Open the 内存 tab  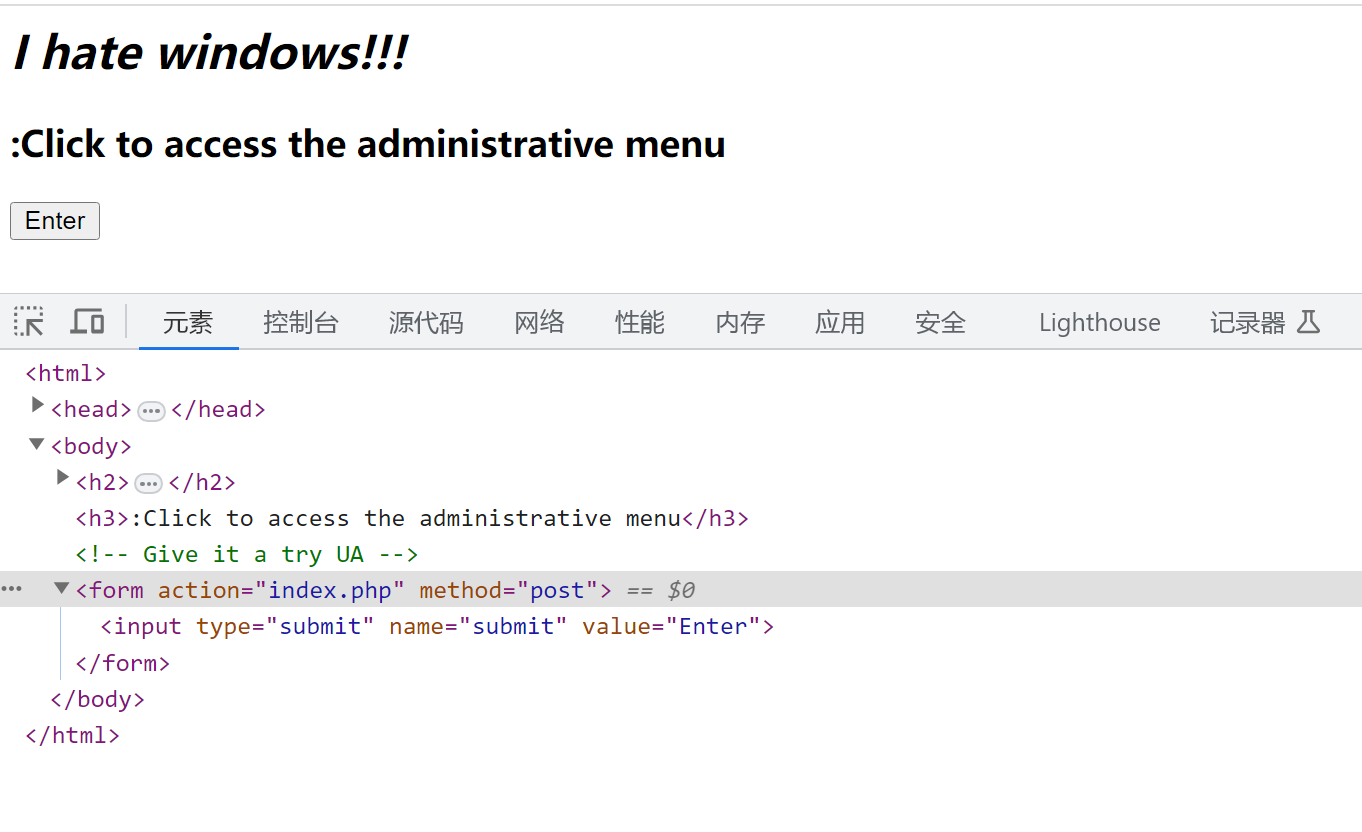point(740,322)
